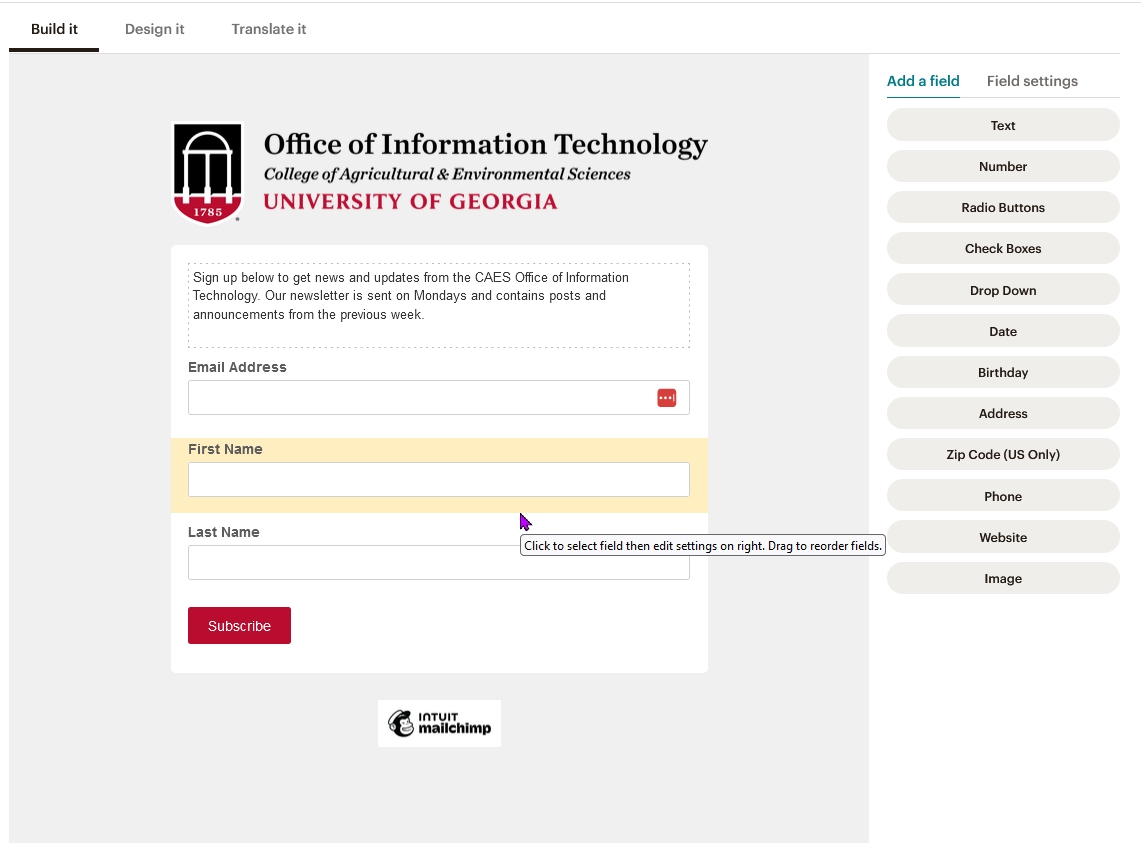
Task: Add a Radio Buttons field
Action: pos(1003,207)
